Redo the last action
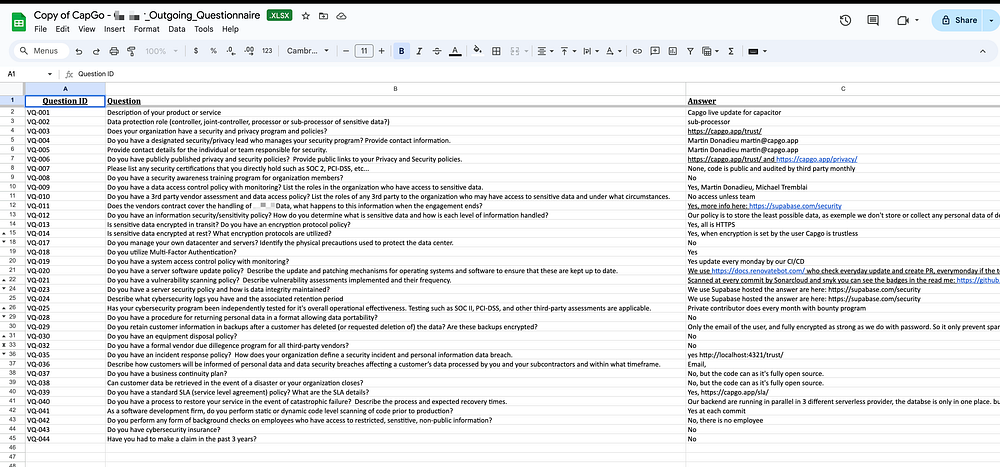 pos(96,51)
